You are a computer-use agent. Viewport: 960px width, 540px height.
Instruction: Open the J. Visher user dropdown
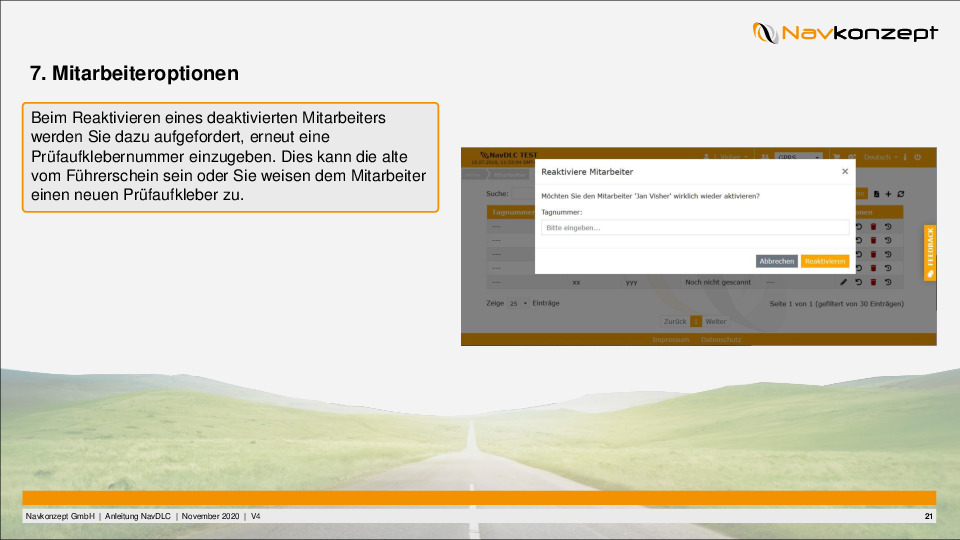point(726,157)
